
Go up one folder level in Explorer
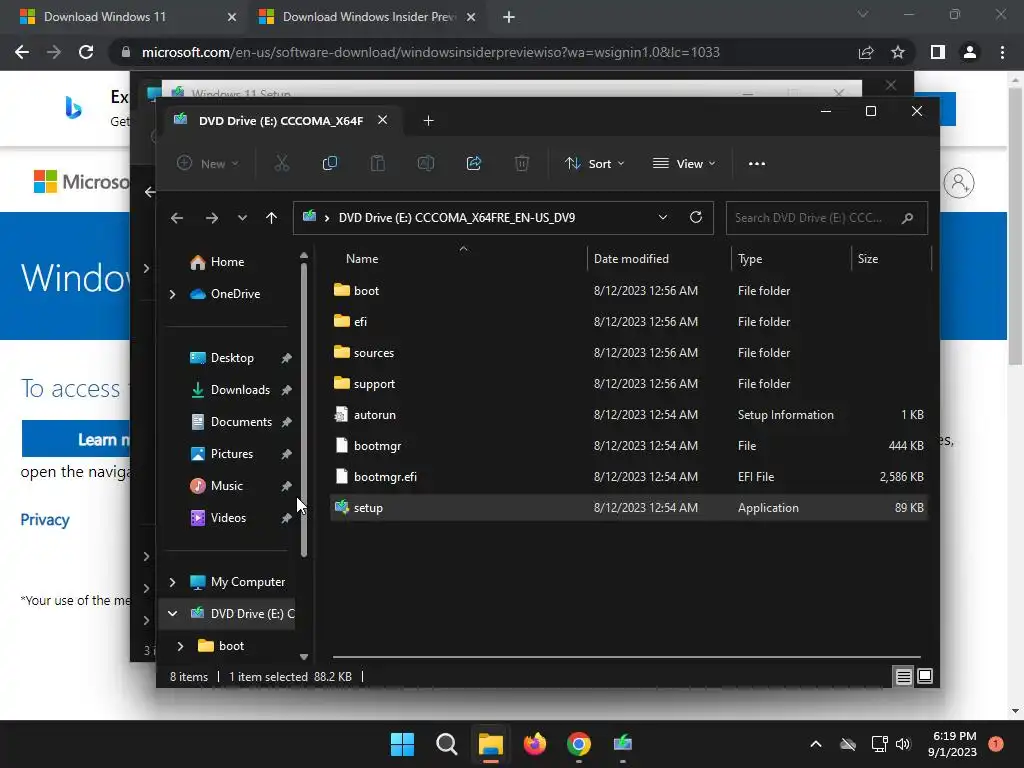click(272, 218)
